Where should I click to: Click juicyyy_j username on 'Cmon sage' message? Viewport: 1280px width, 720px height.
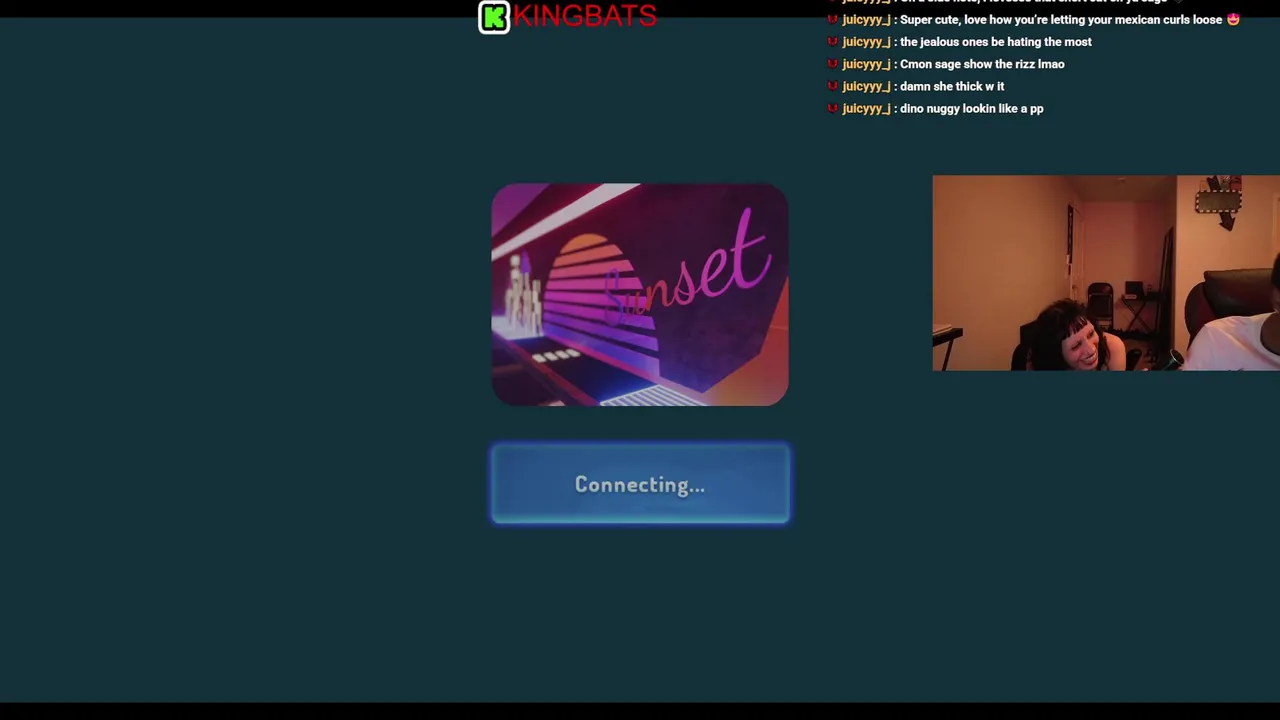[x=866, y=64]
